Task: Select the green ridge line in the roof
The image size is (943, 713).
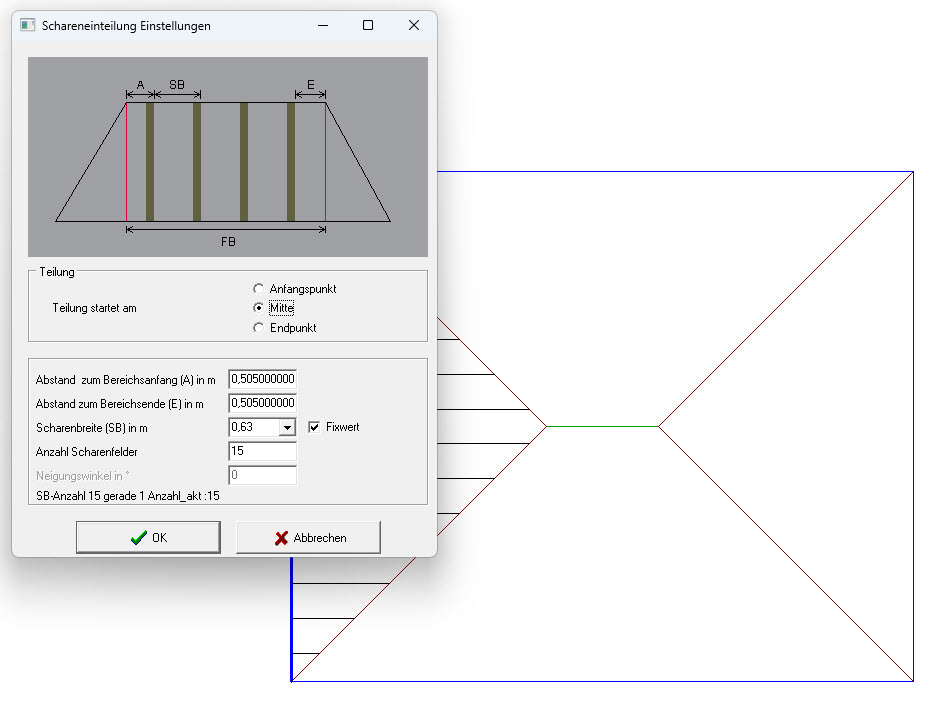Action: (602, 427)
